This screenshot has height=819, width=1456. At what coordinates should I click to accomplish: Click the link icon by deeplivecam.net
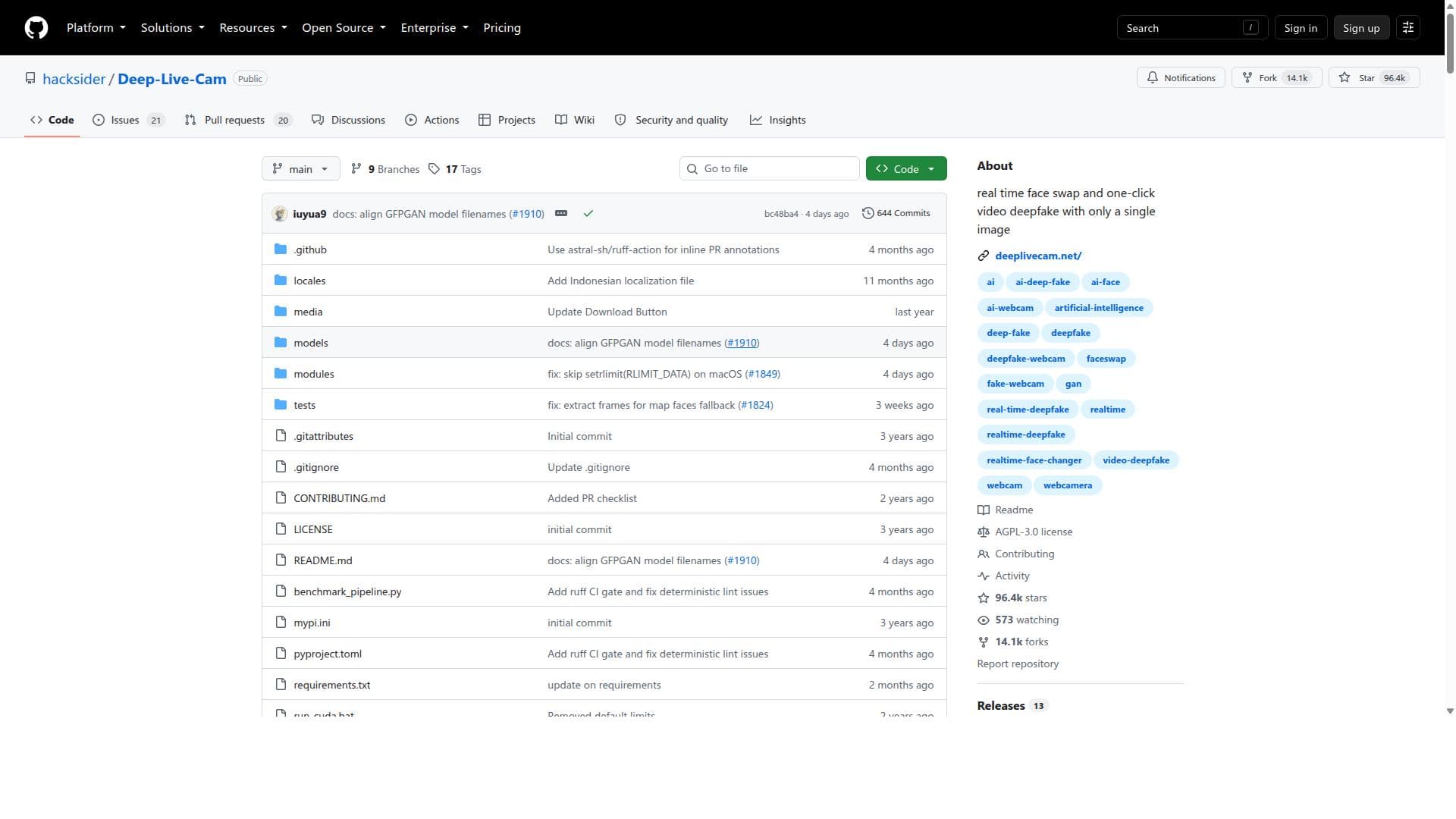[984, 256]
